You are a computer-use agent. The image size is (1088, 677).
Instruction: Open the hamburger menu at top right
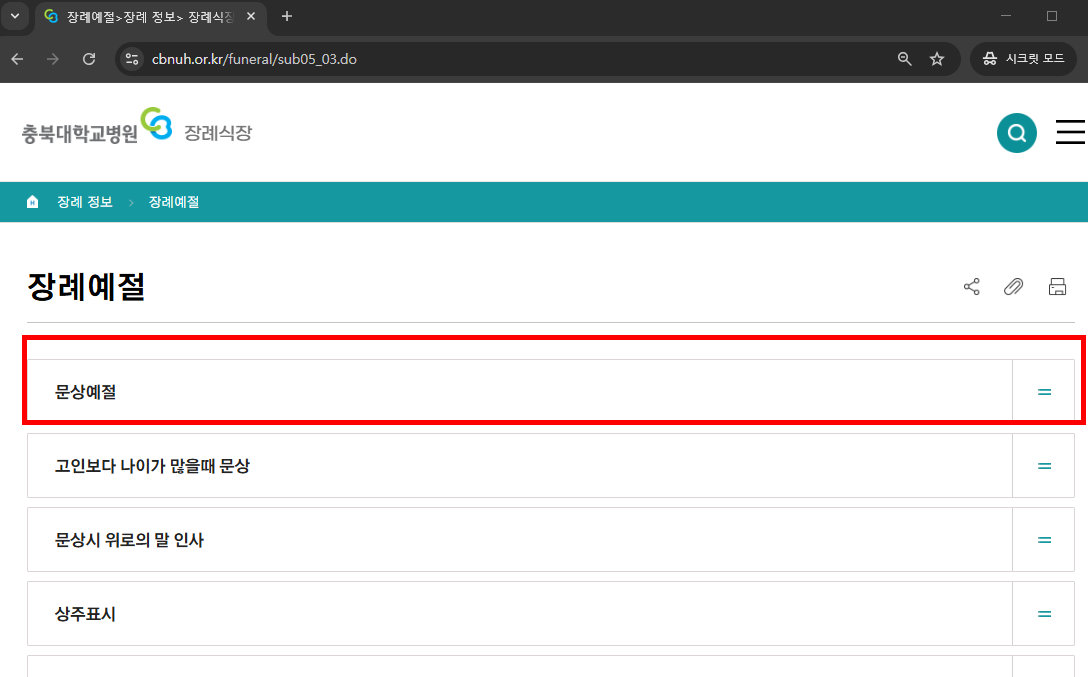1070,131
